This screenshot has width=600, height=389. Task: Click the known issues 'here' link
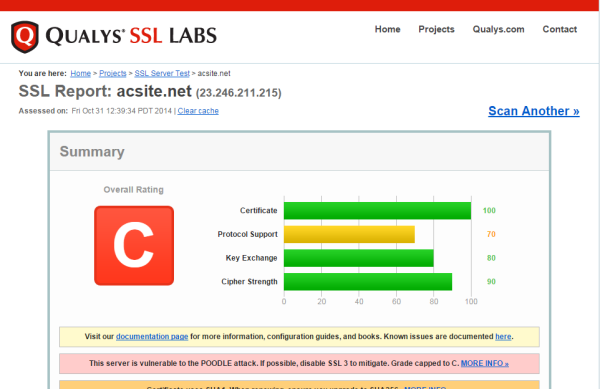(x=503, y=337)
